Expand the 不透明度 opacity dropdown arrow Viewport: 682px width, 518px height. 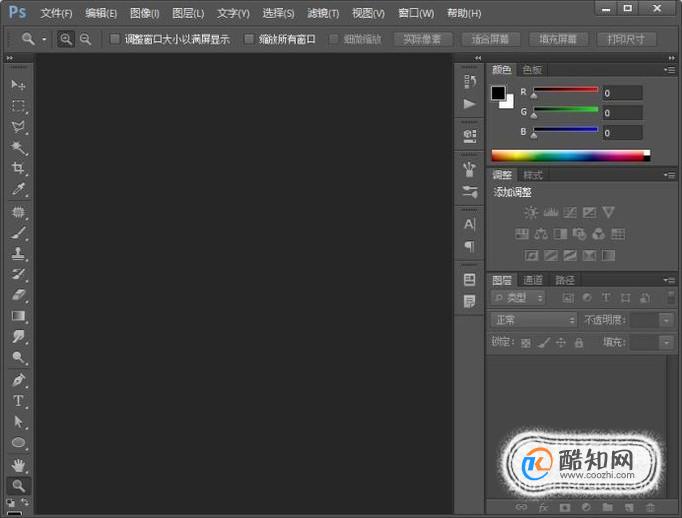(666, 321)
